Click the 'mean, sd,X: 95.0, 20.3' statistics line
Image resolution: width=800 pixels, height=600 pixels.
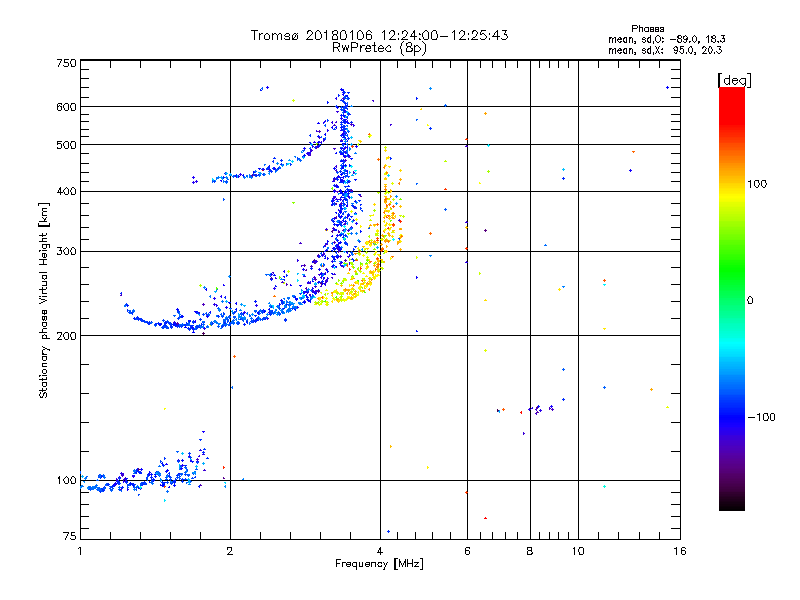tap(665, 50)
